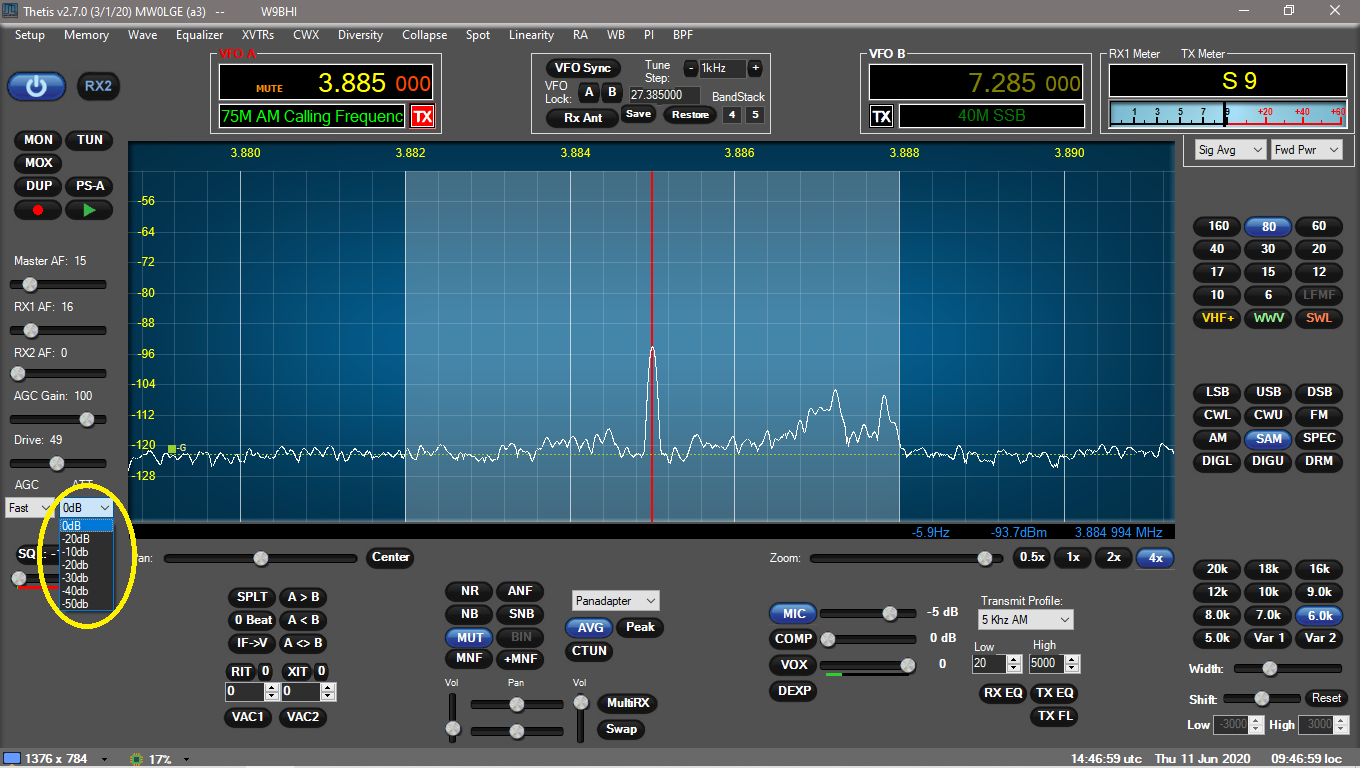
Task: Increase tune step with the plus button
Action: (x=755, y=68)
